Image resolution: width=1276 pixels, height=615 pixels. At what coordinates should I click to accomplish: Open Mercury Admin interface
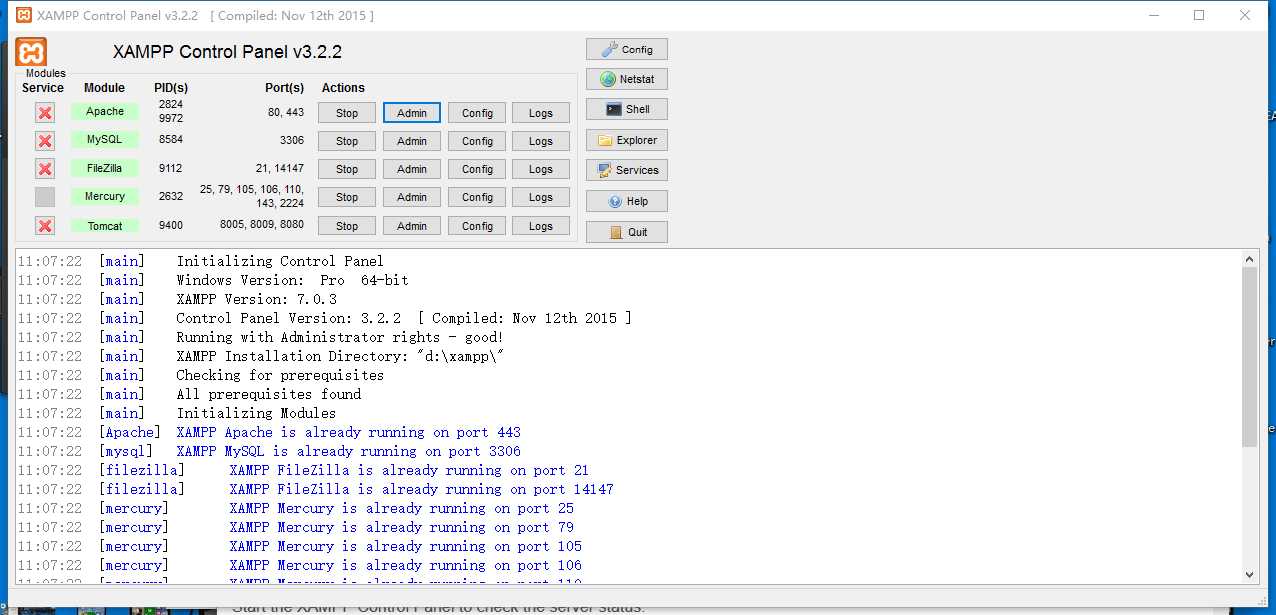412,197
